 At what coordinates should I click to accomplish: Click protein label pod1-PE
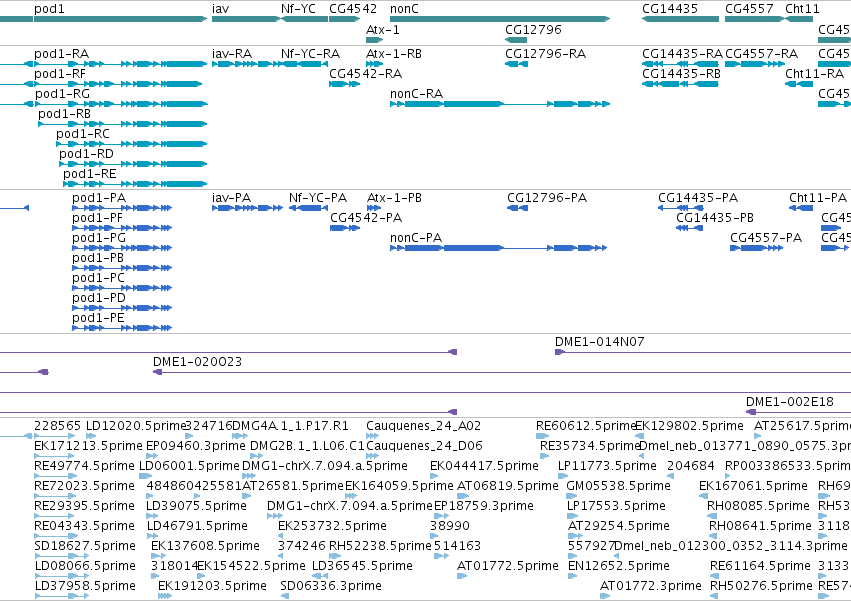(98, 319)
